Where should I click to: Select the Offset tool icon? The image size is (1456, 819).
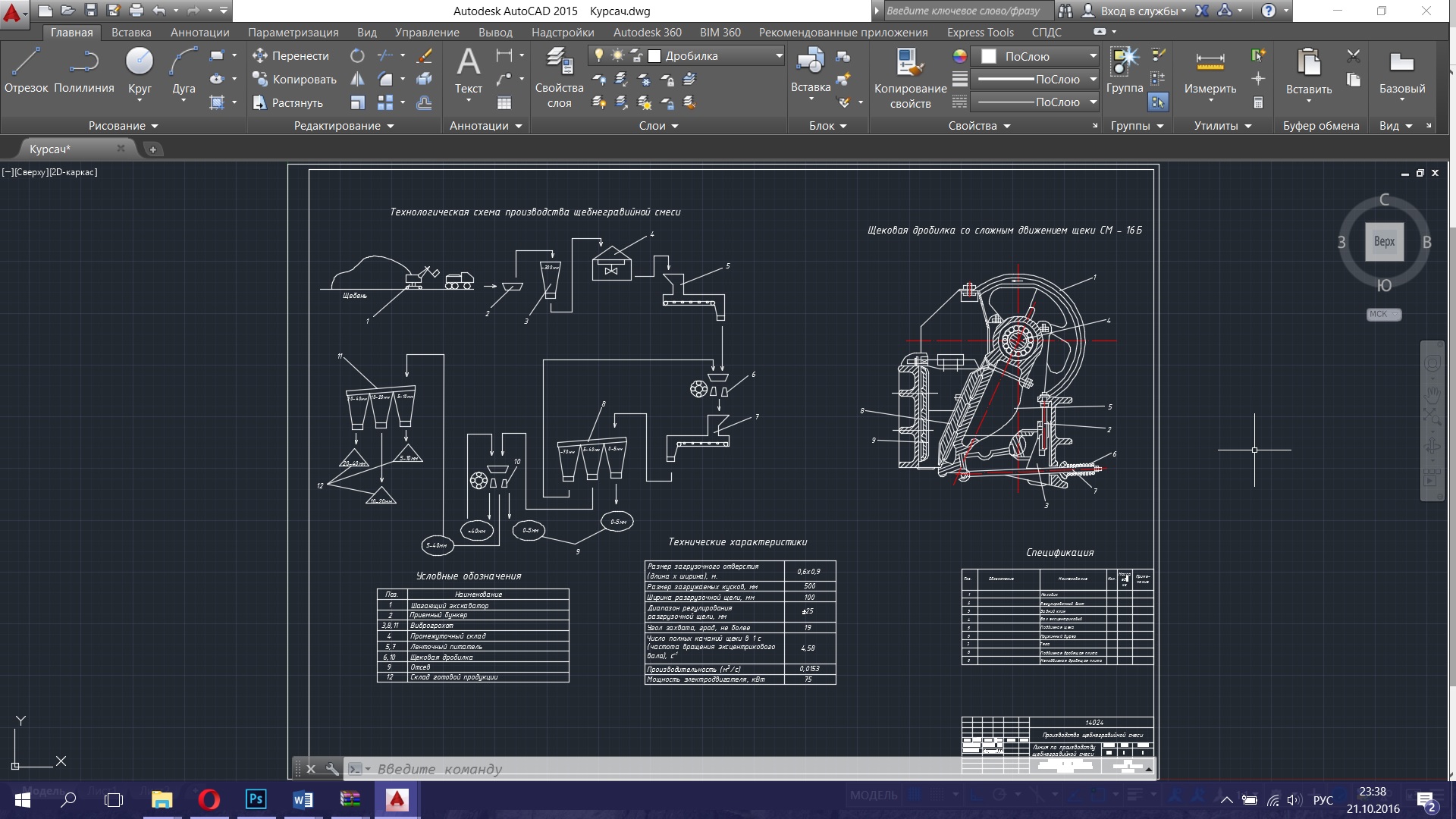point(425,102)
